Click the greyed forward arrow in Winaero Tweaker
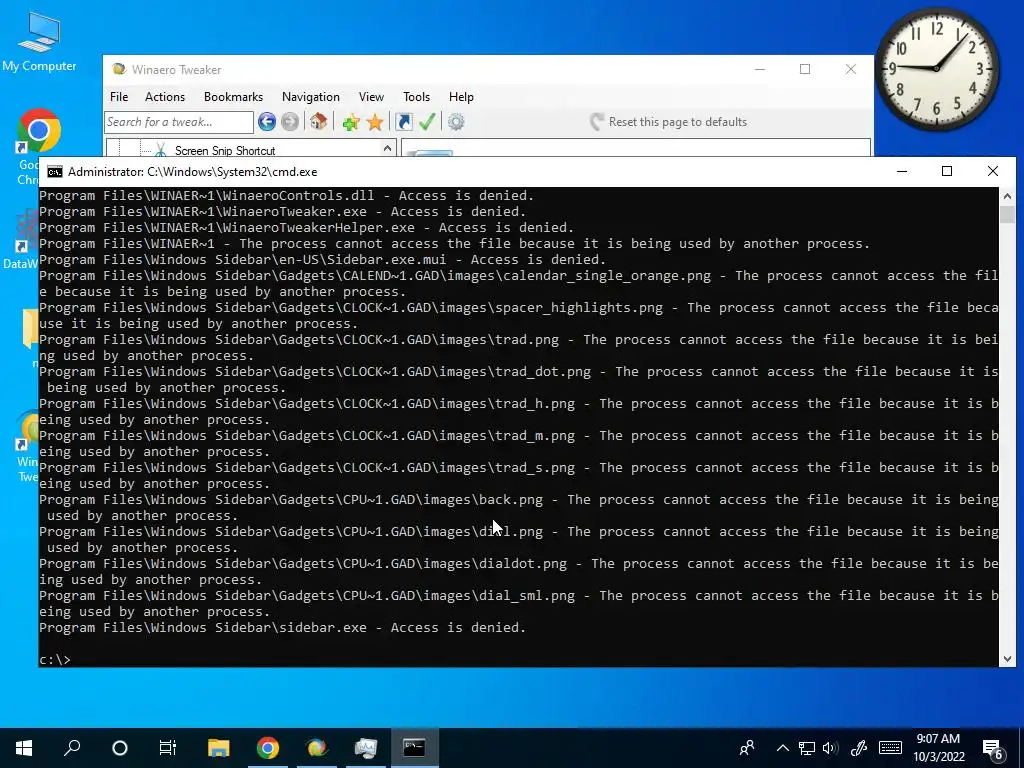This screenshot has width=1024, height=768. tap(290, 121)
